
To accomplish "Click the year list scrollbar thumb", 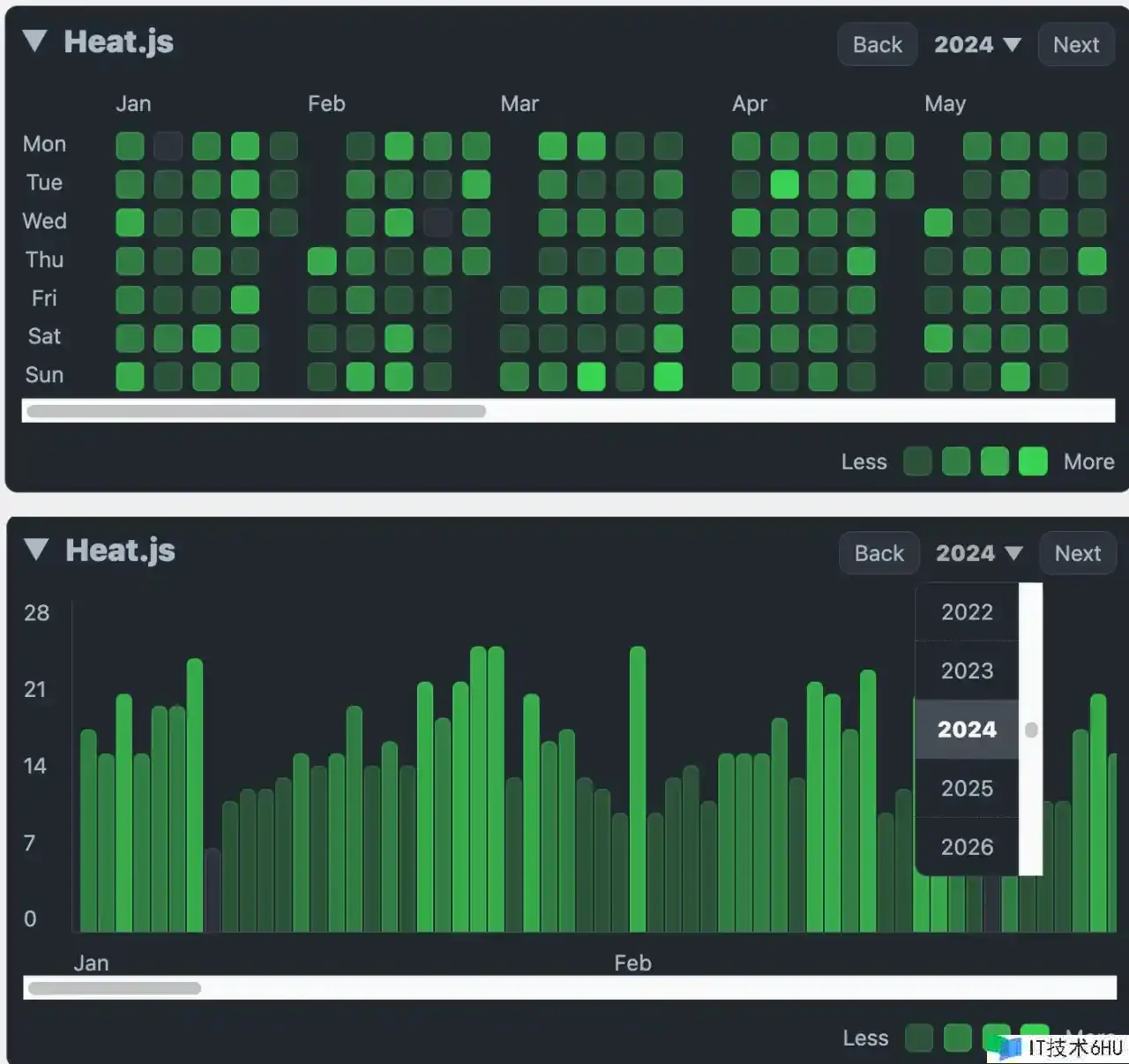I will (x=1031, y=730).
